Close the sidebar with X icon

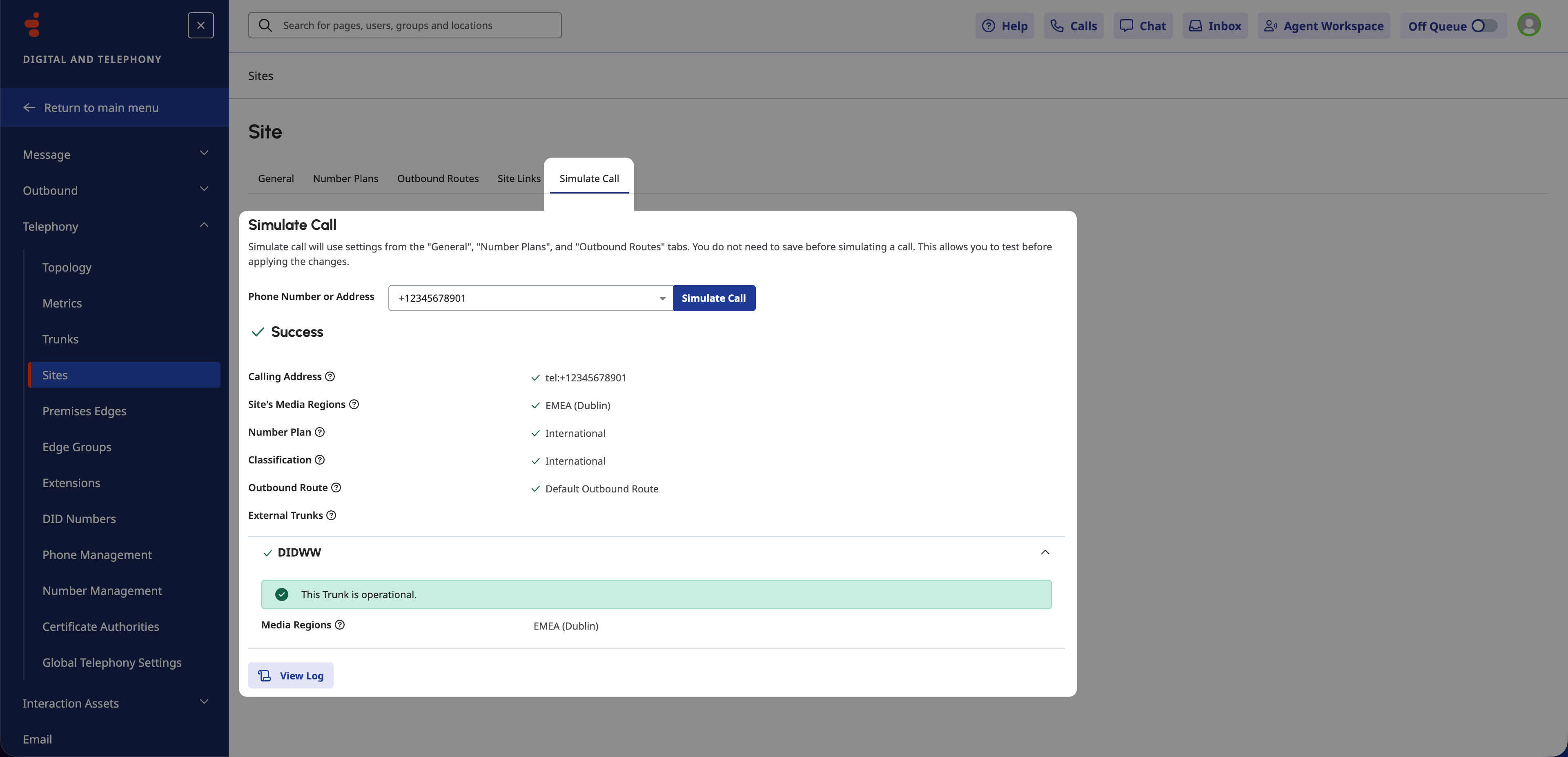click(200, 26)
